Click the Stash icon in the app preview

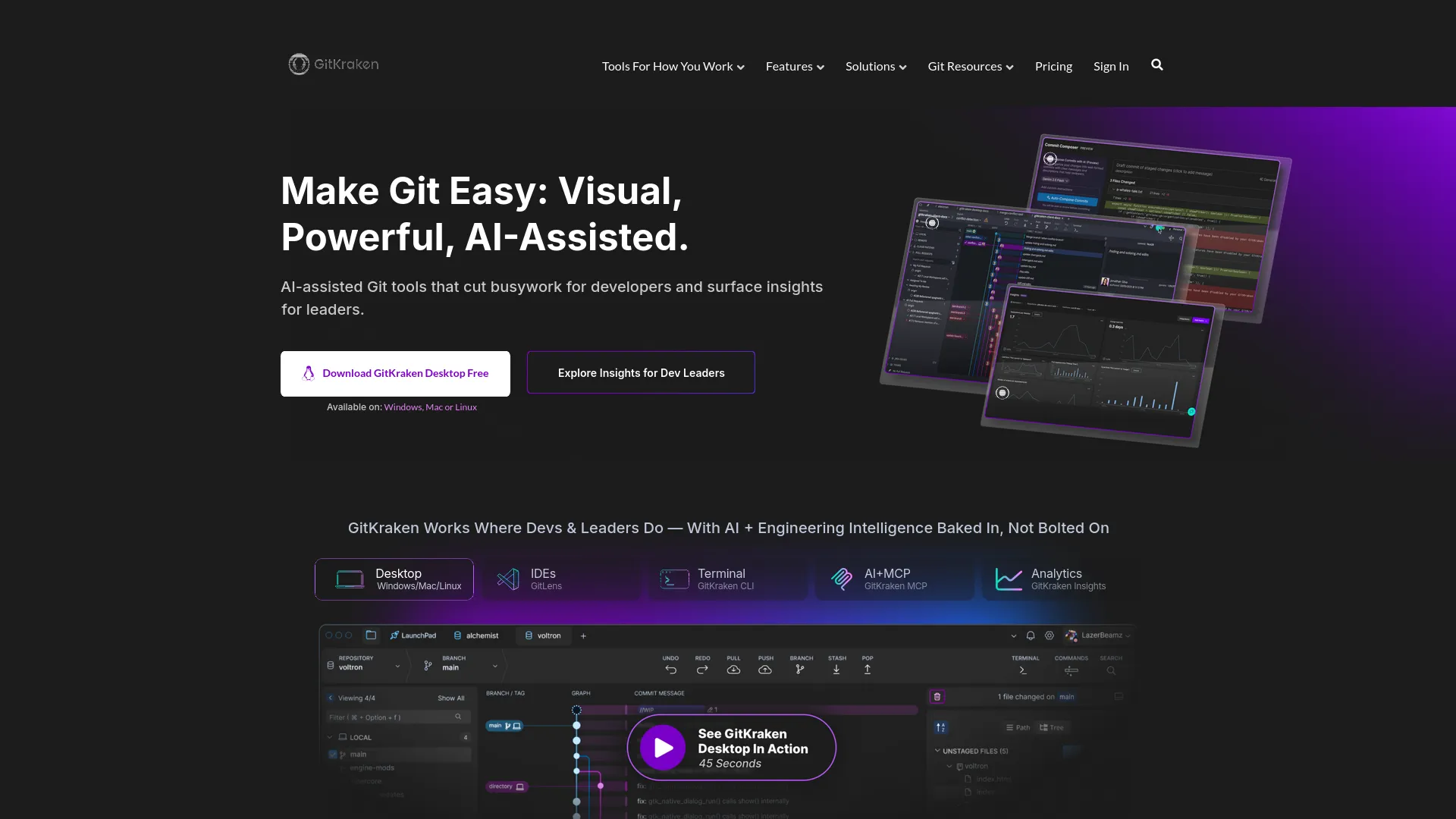click(836, 670)
